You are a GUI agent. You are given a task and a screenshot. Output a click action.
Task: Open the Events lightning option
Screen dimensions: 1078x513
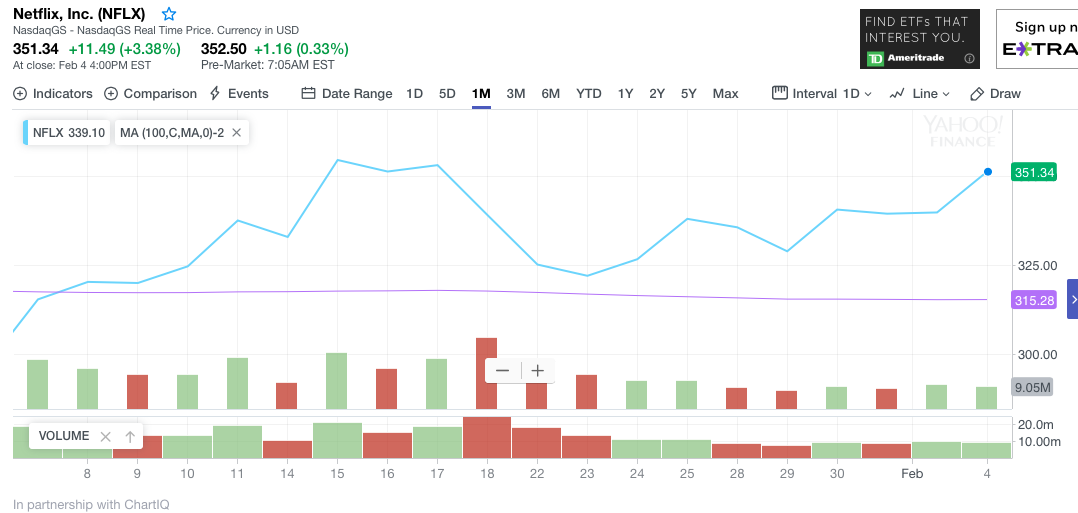pos(238,93)
